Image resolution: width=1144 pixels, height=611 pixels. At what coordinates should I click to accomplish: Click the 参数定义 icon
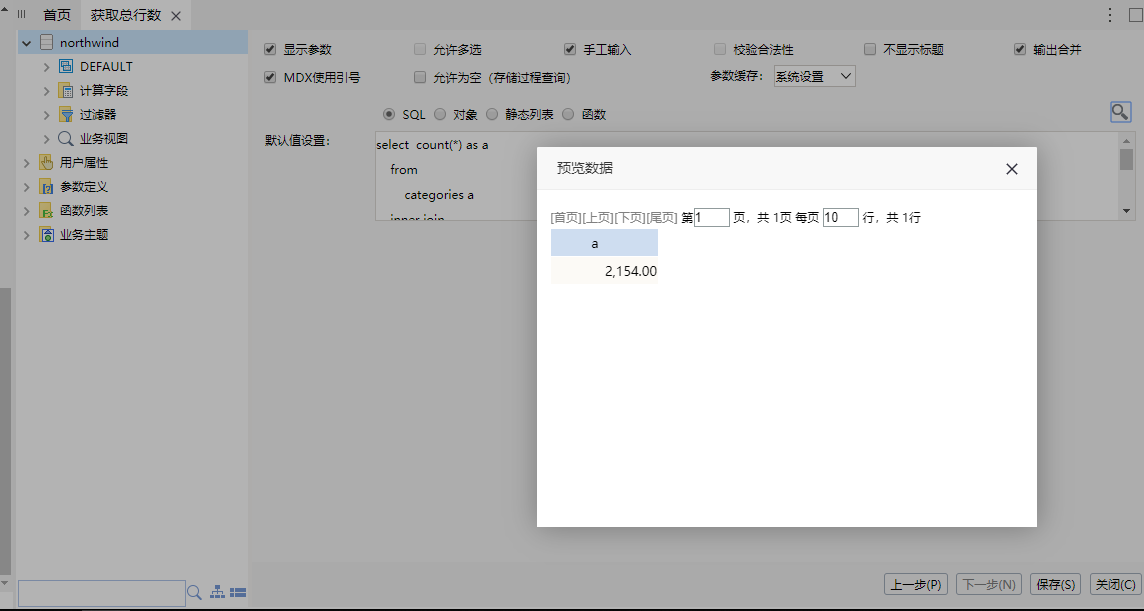point(47,187)
